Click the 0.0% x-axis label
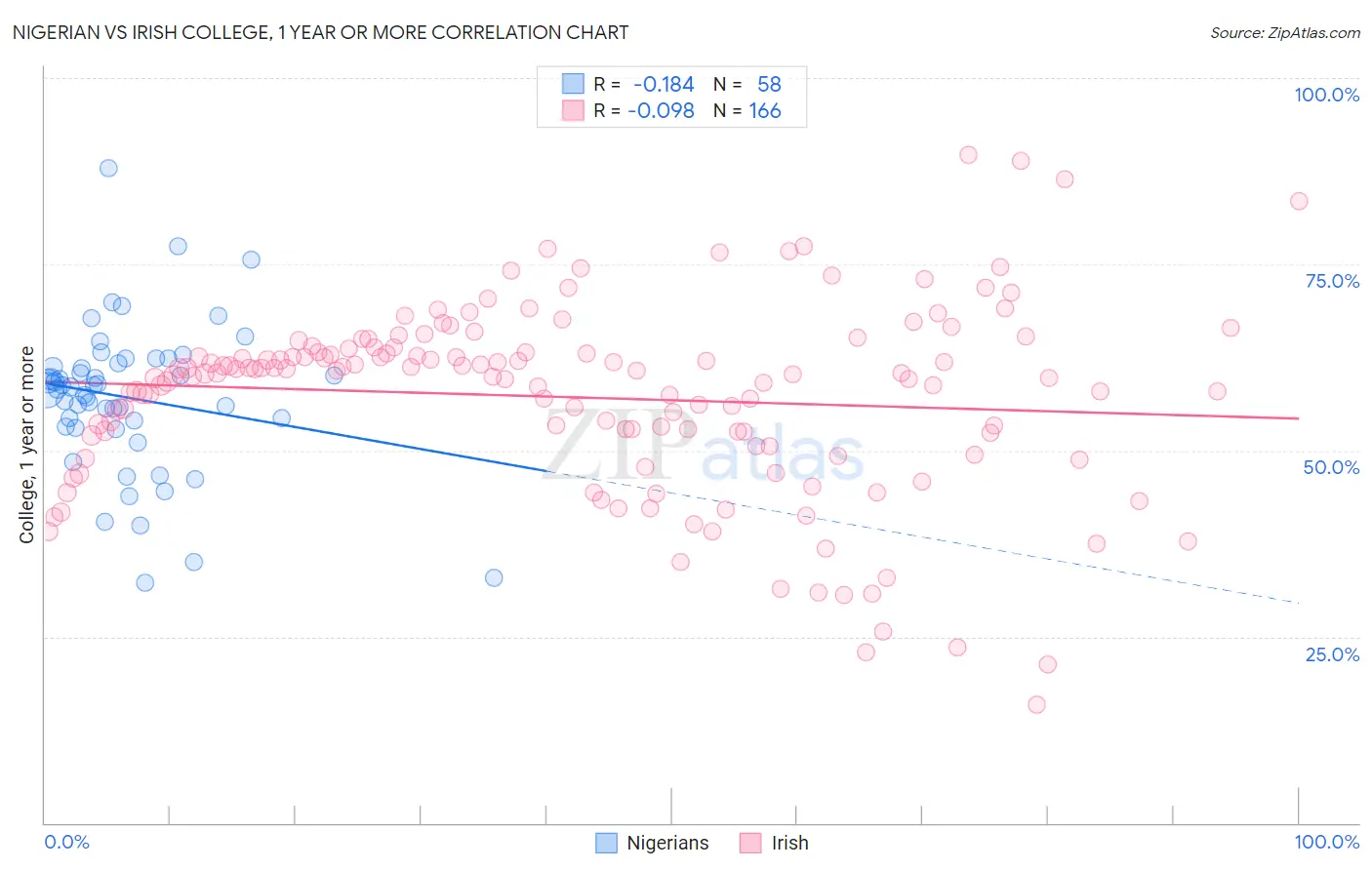 point(66,842)
